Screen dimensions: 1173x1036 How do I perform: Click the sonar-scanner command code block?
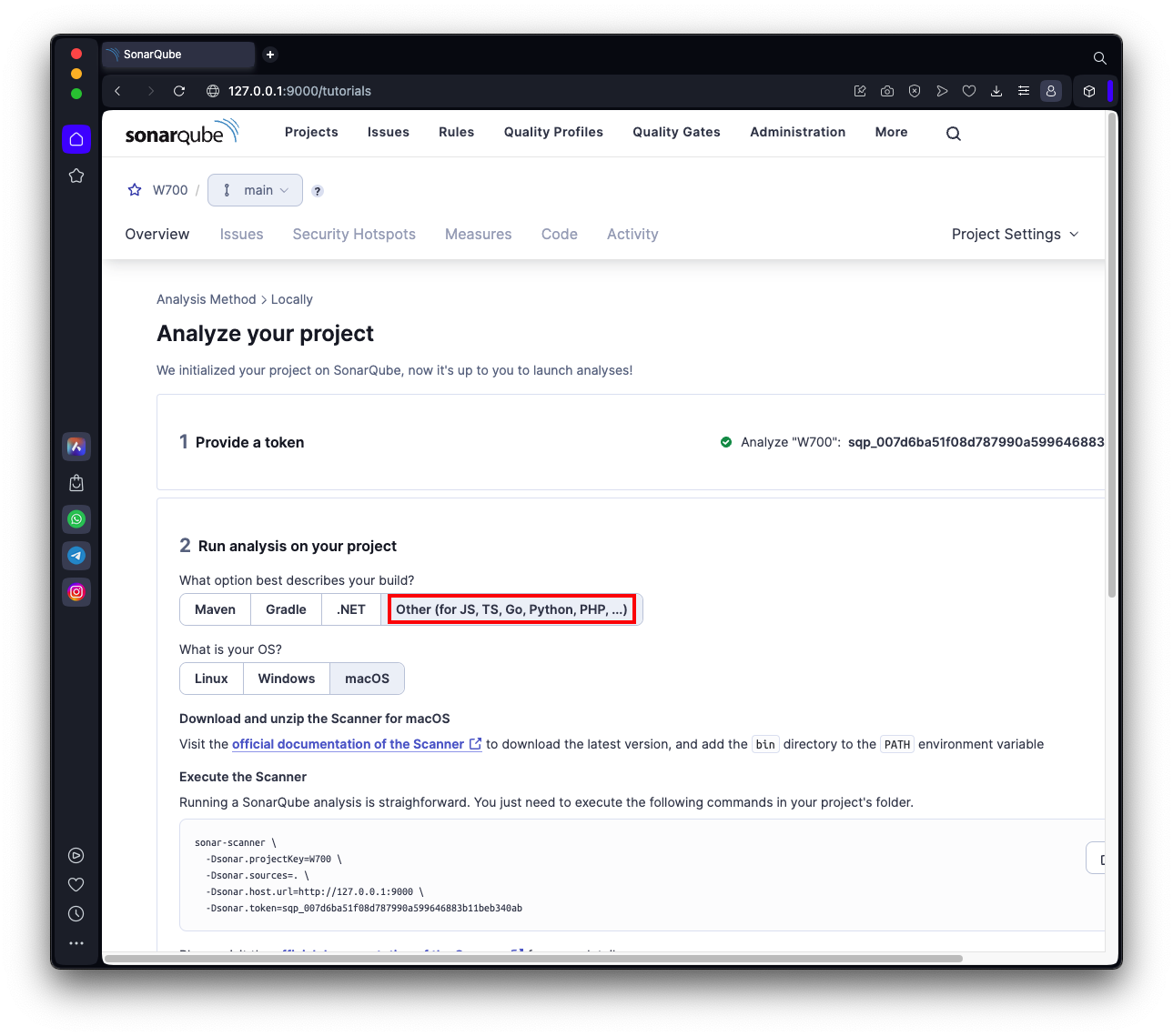pyautogui.click(x=642, y=875)
